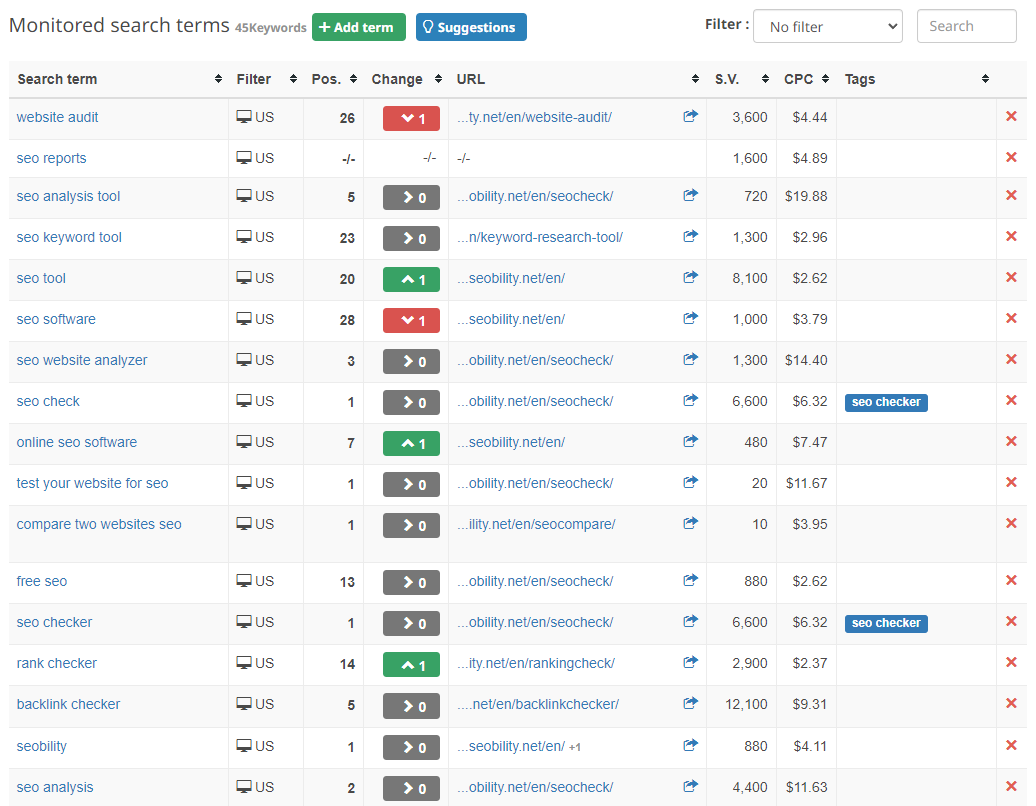
Task: Sort by S.V. column arrows
Action: pos(765,79)
